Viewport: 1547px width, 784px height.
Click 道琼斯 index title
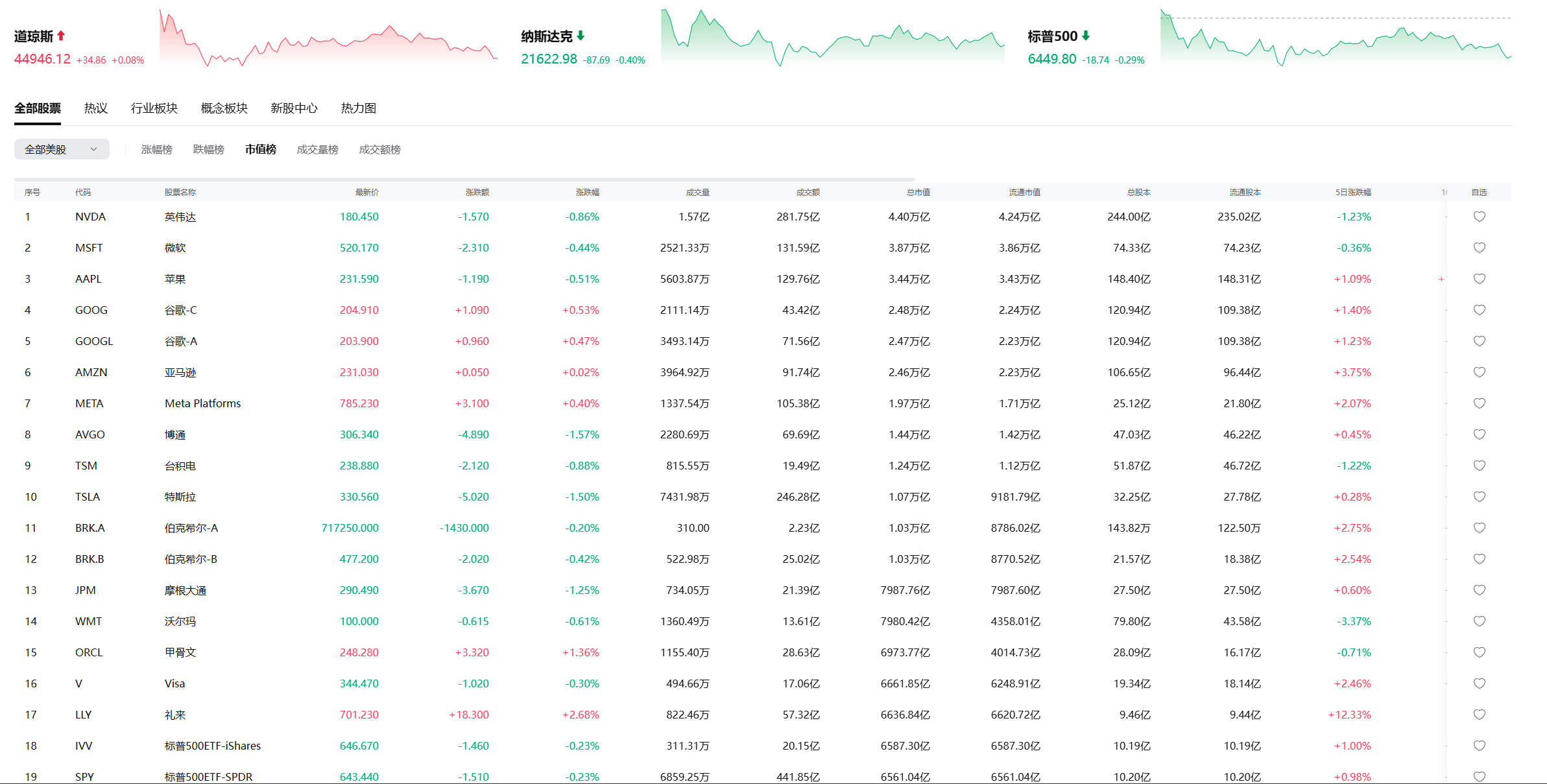click(x=34, y=36)
